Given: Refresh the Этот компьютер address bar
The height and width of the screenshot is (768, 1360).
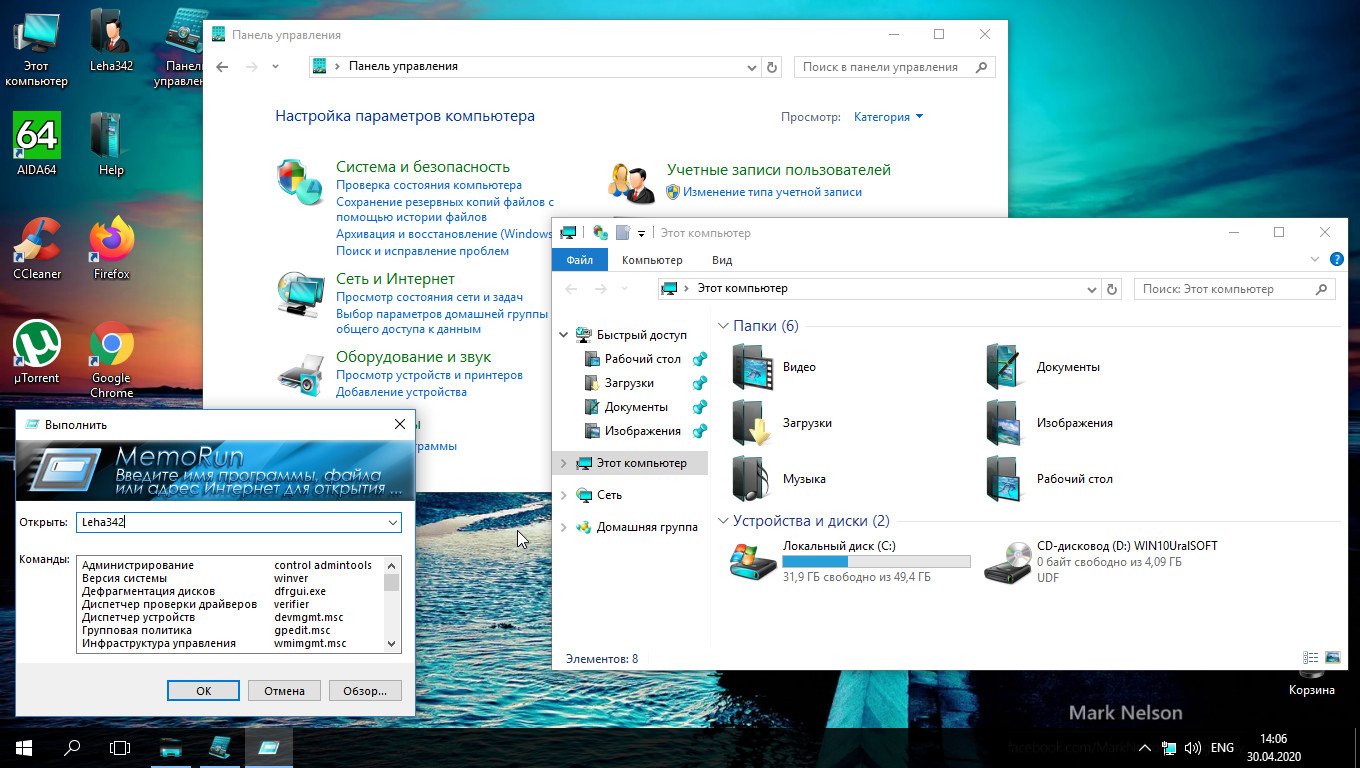Looking at the screenshot, I should coord(1112,289).
